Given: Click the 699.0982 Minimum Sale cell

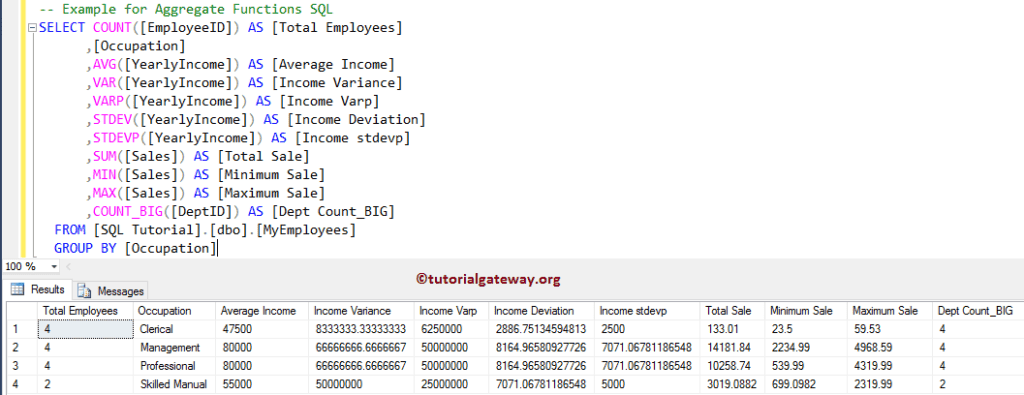Looking at the screenshot, I should 806,384.
